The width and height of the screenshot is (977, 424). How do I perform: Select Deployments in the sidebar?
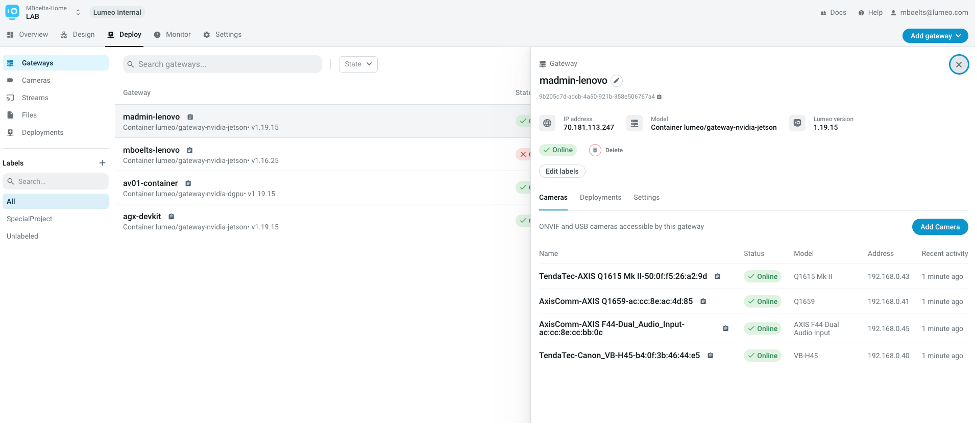point(55,133)
